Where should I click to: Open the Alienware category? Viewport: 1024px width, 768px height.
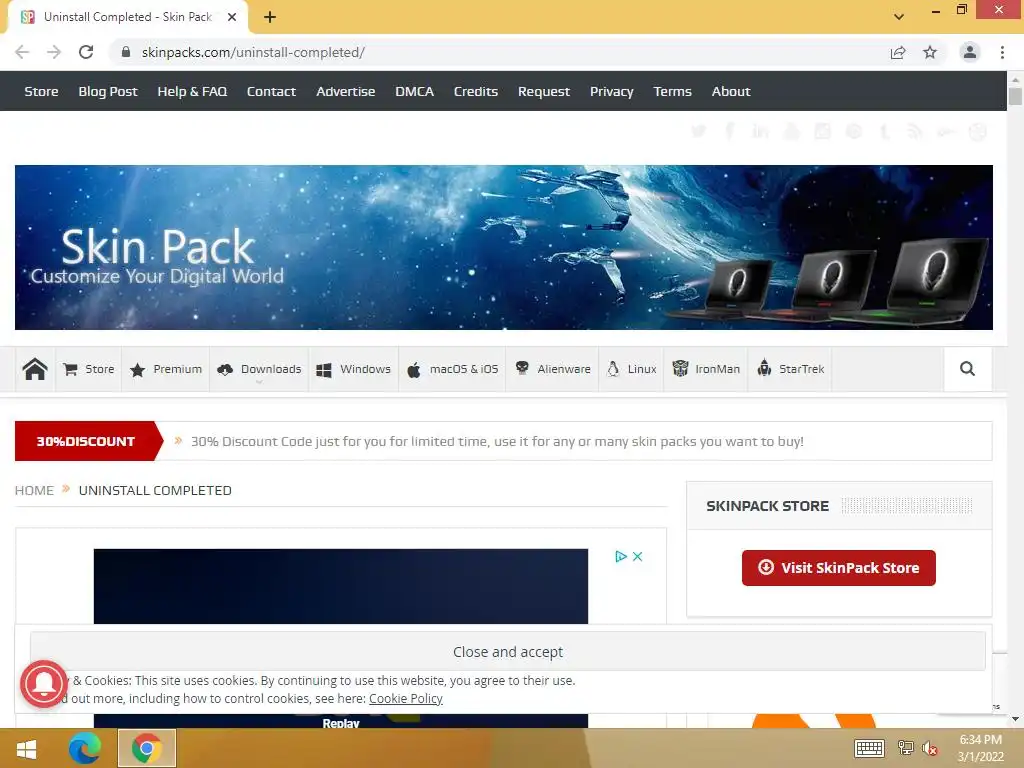pyautogui.click(x=552, y=369)
